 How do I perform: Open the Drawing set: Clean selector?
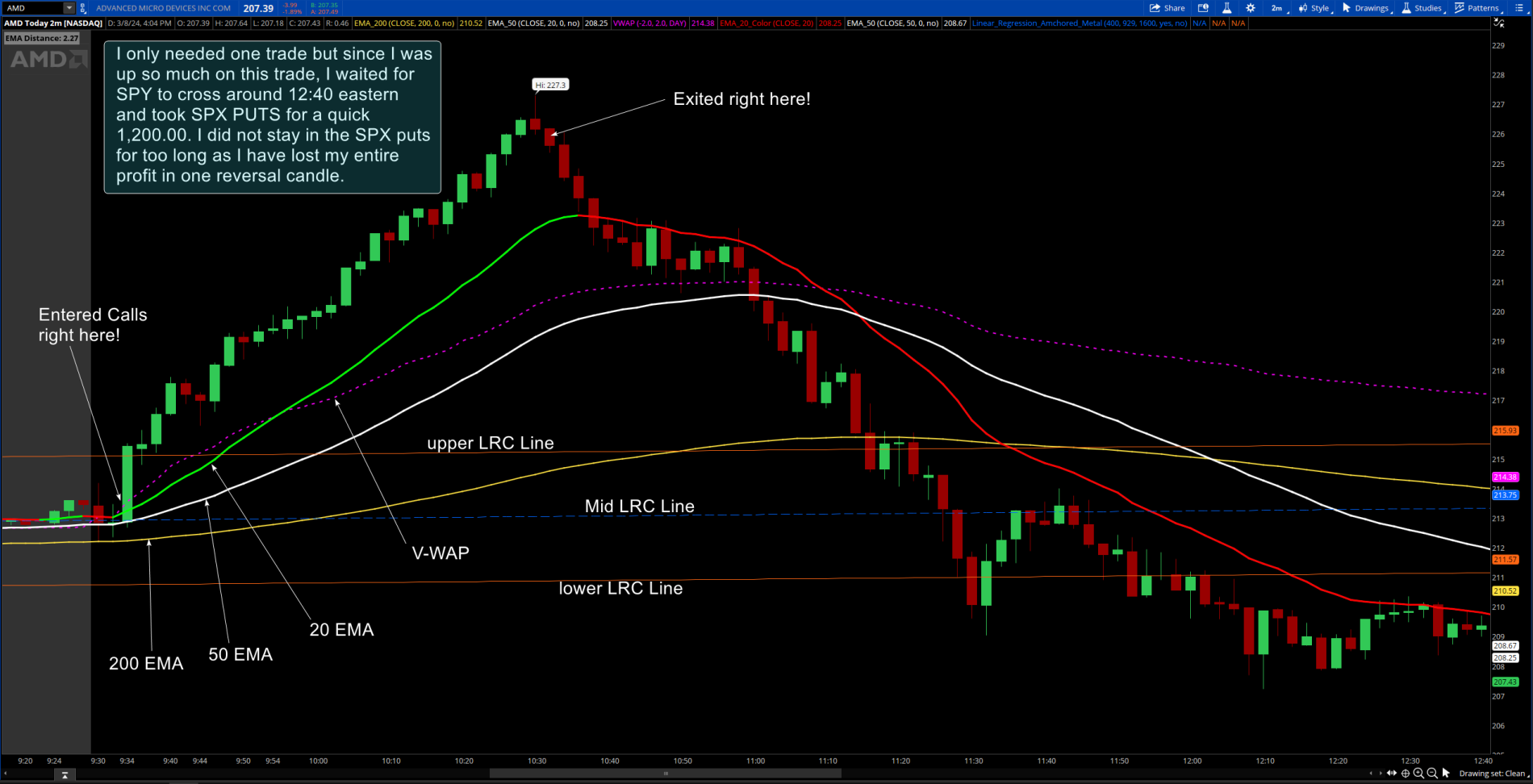tap(1493, 774)
